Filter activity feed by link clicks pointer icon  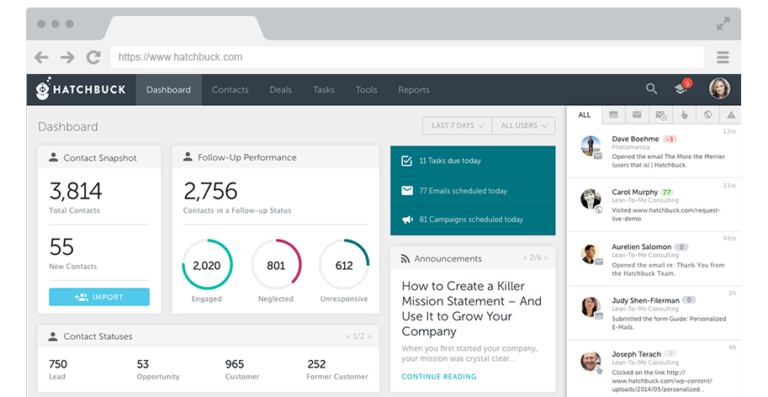point(684,115)
